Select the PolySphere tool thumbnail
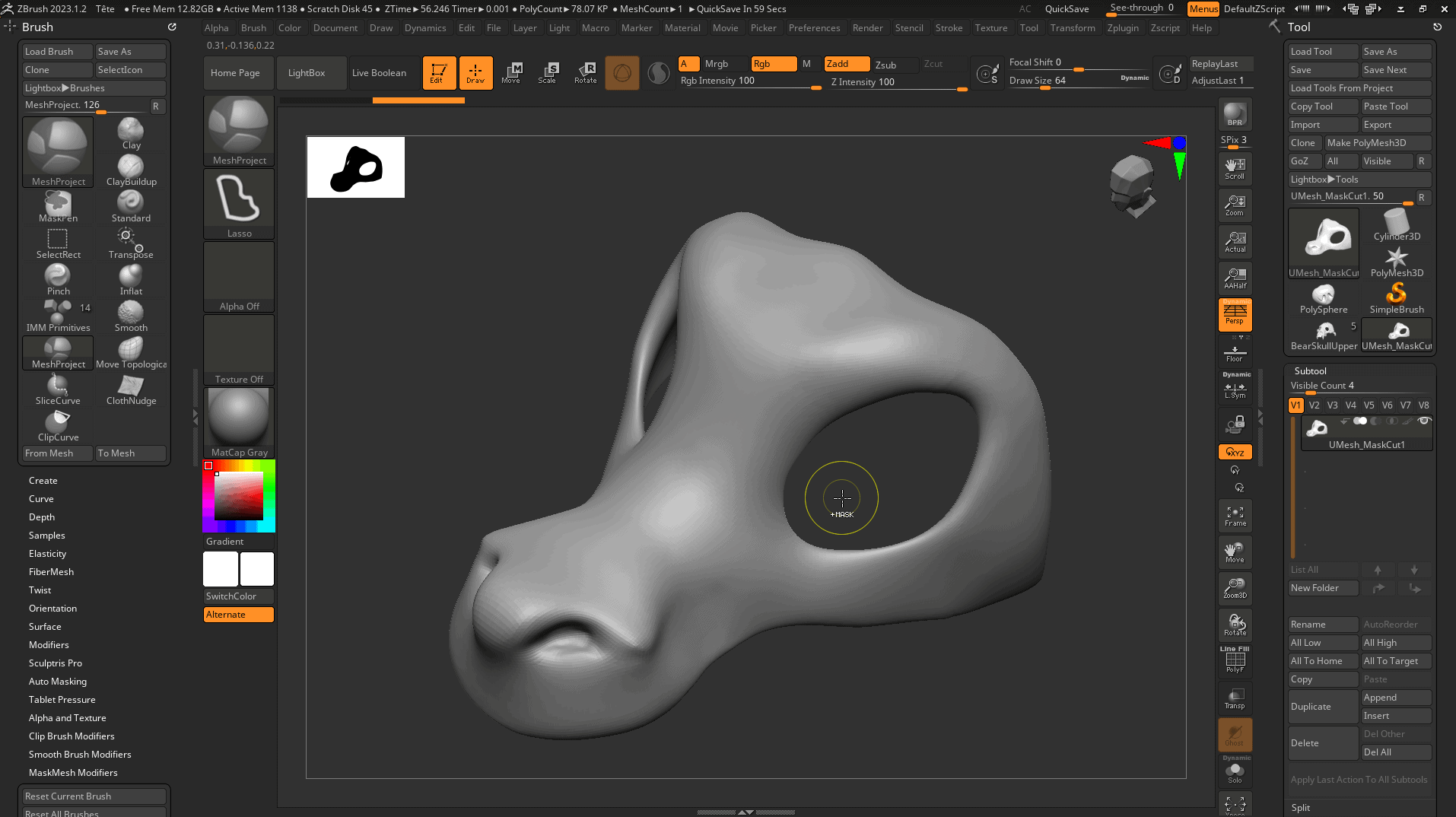1456x817 pixels. tap(1323, 297)
